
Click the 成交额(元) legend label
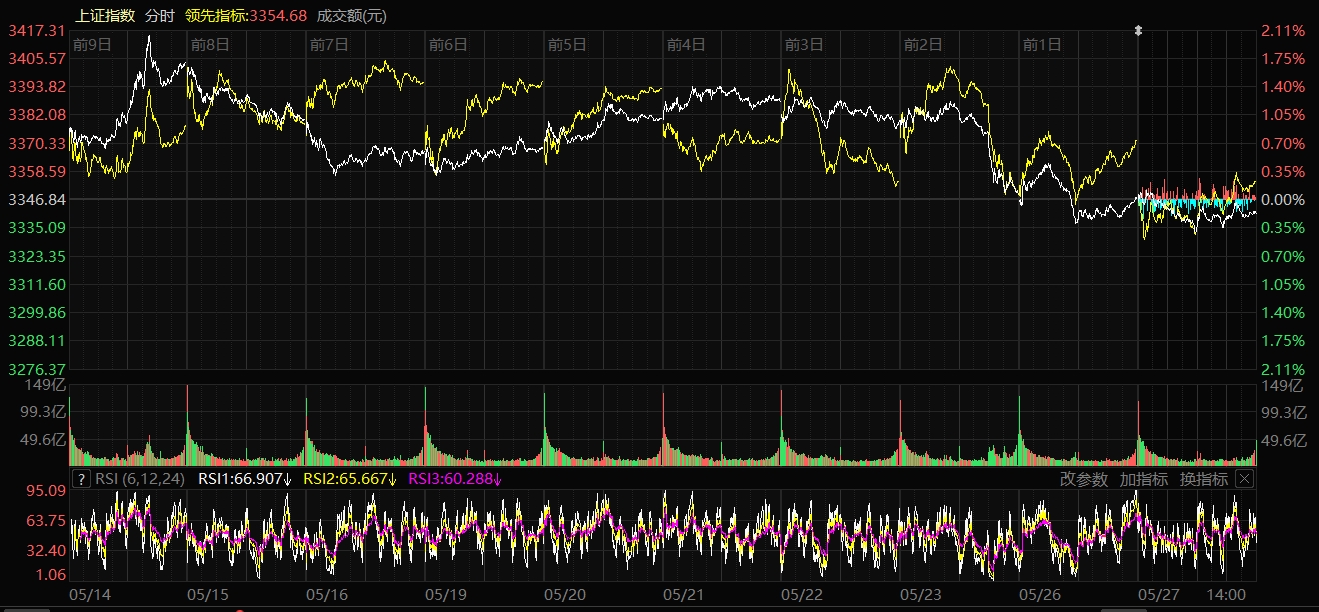tap(351, 15)
